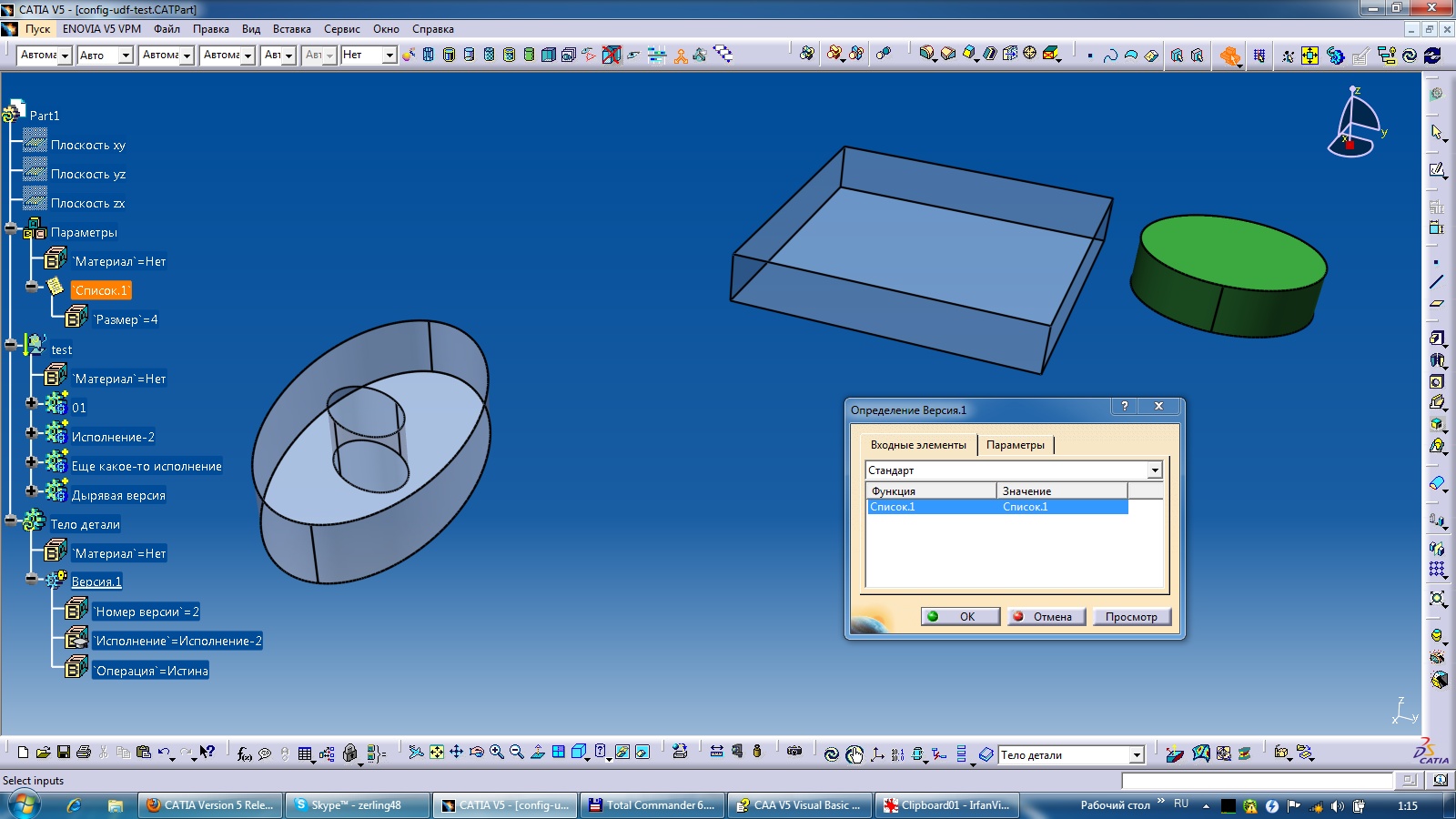The width and height of the screenshot is (1456, 819).
Task: Select the Pan view icon
Action: point(456,752)
